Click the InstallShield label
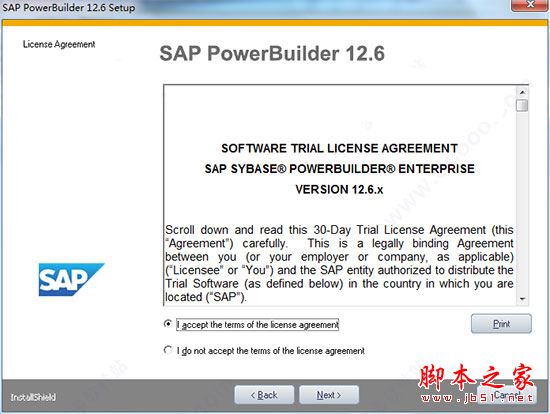Image resolution: width=550 pixels, height=414 pixels. tap(33, 397)
